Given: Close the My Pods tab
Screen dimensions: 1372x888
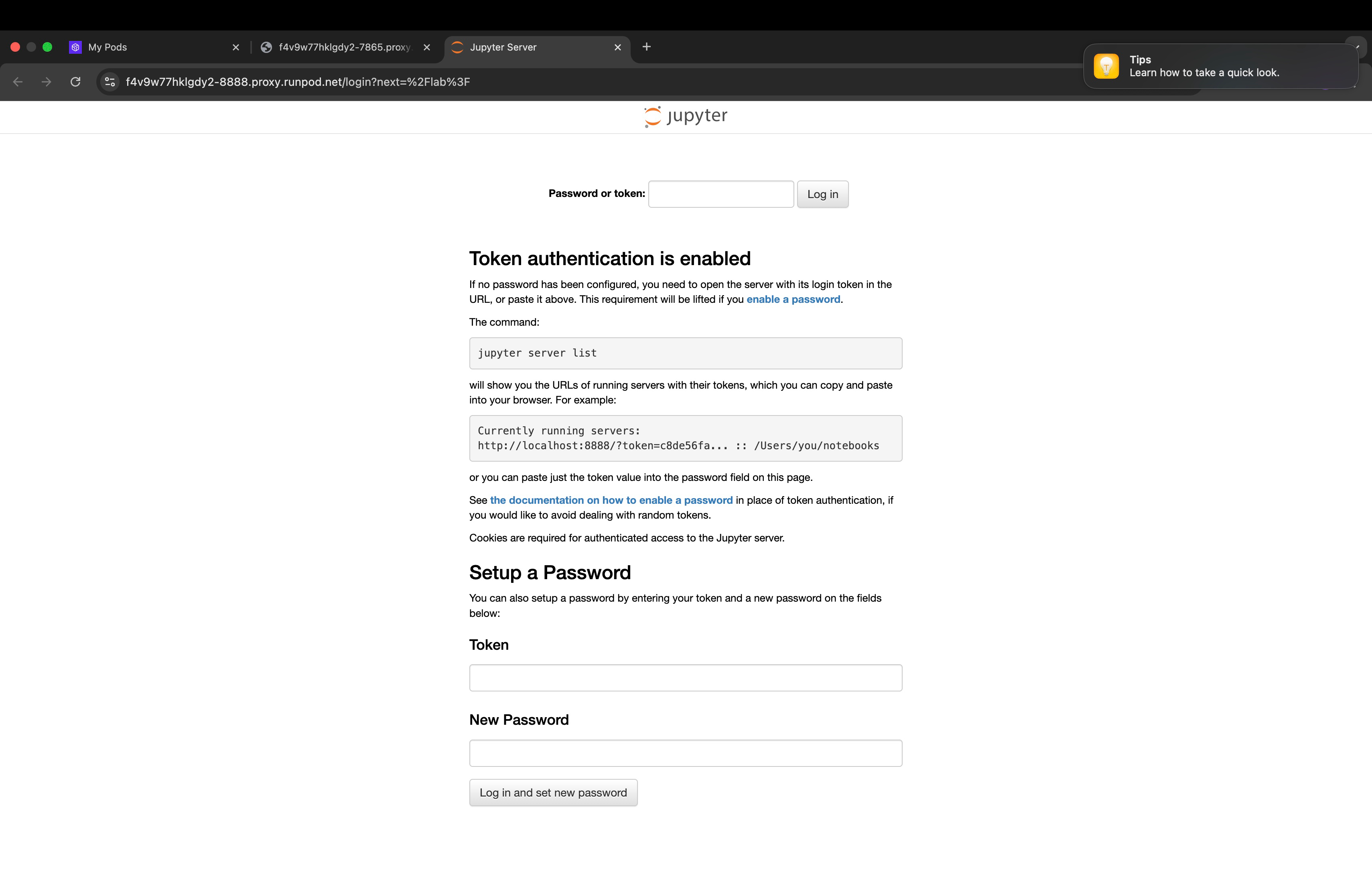Looking at the screenshot, I should (x=236, y=47).
